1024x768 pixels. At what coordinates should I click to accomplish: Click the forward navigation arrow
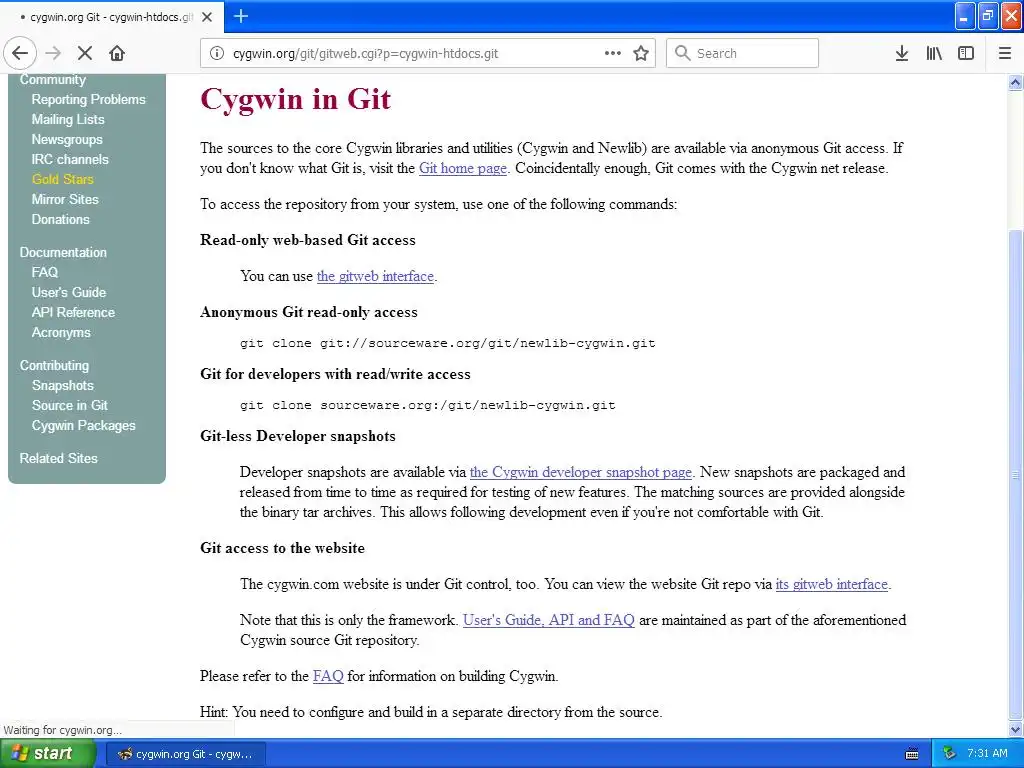[54, 53]
